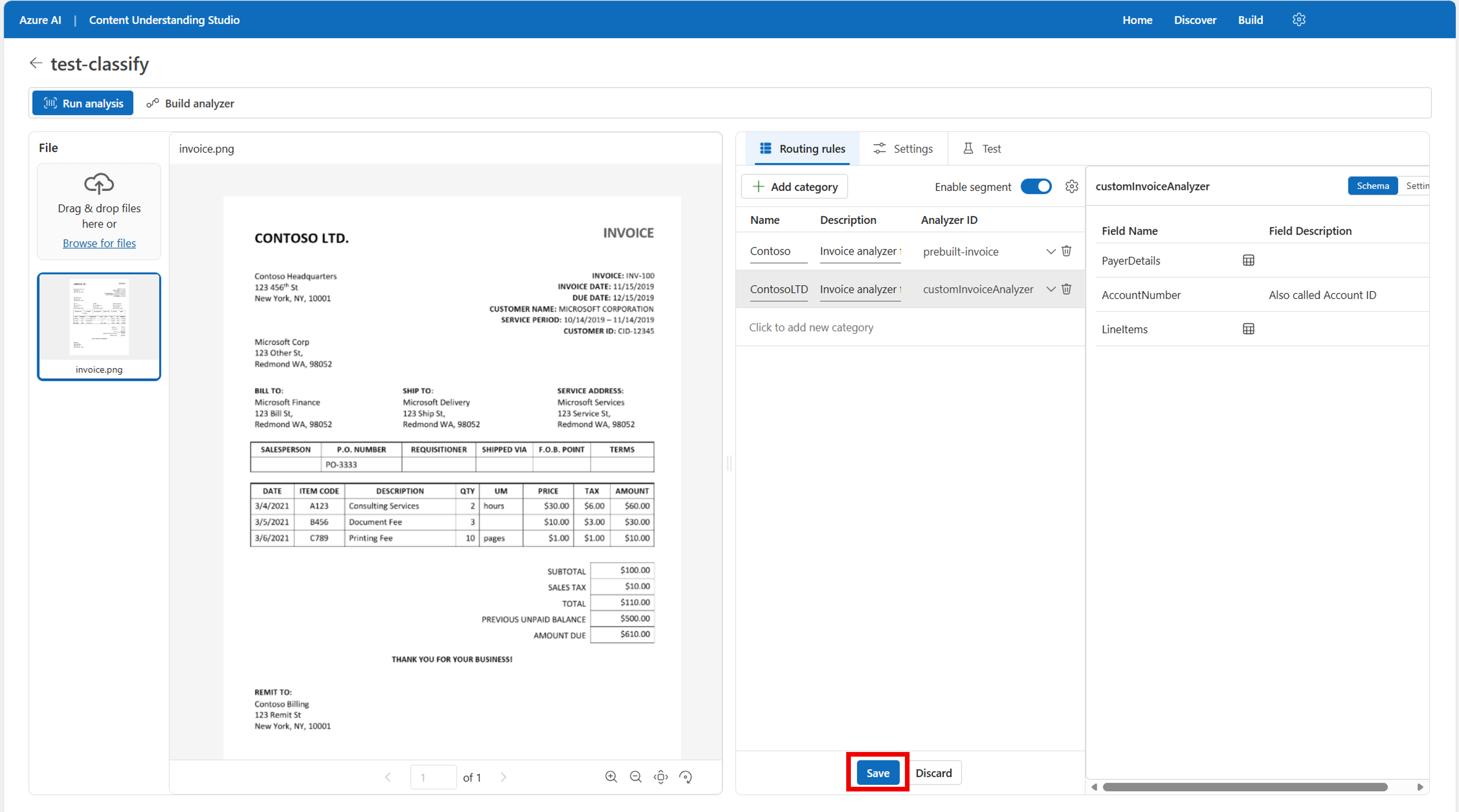Select the Schema toggle button
1459x812 pixels.
pyautogui.click(x=1372, y=186)
